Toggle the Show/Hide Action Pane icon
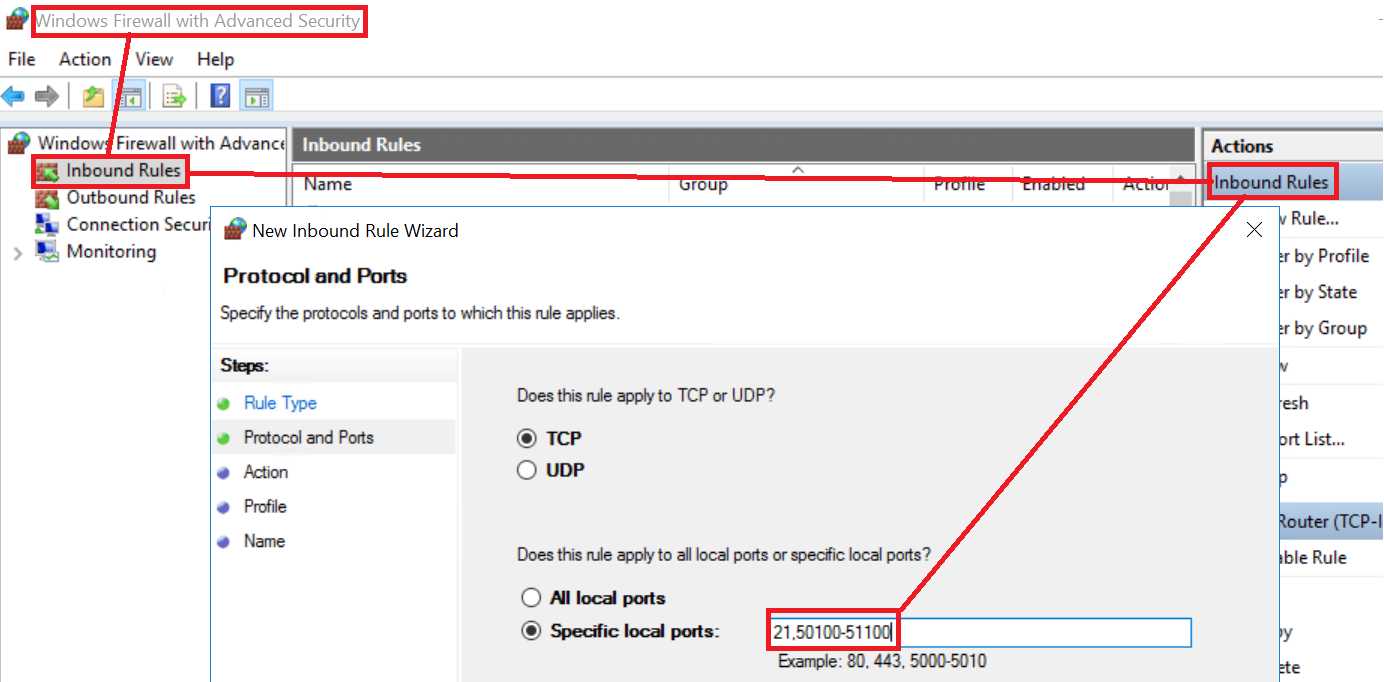Screen dimensions: 1384x682 click(257, 96)
